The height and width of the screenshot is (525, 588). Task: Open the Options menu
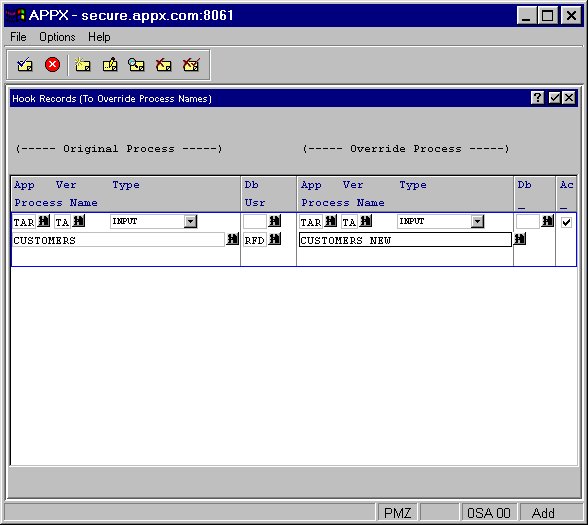click(57, 37)
